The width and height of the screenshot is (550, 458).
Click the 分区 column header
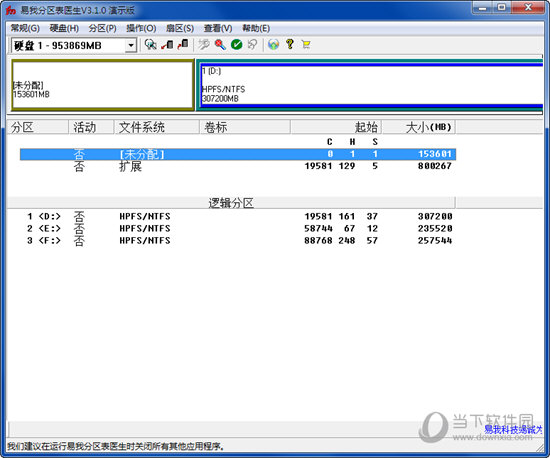[x=38, y=127]
